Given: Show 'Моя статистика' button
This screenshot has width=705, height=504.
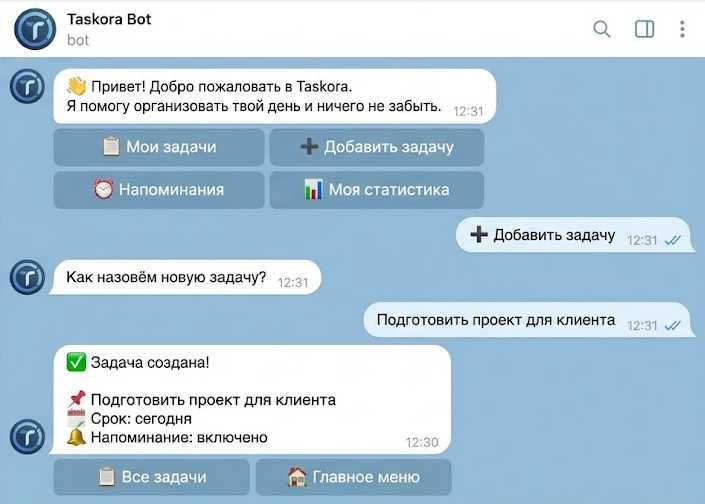Looking at the screenshot, I should [377, 190].
